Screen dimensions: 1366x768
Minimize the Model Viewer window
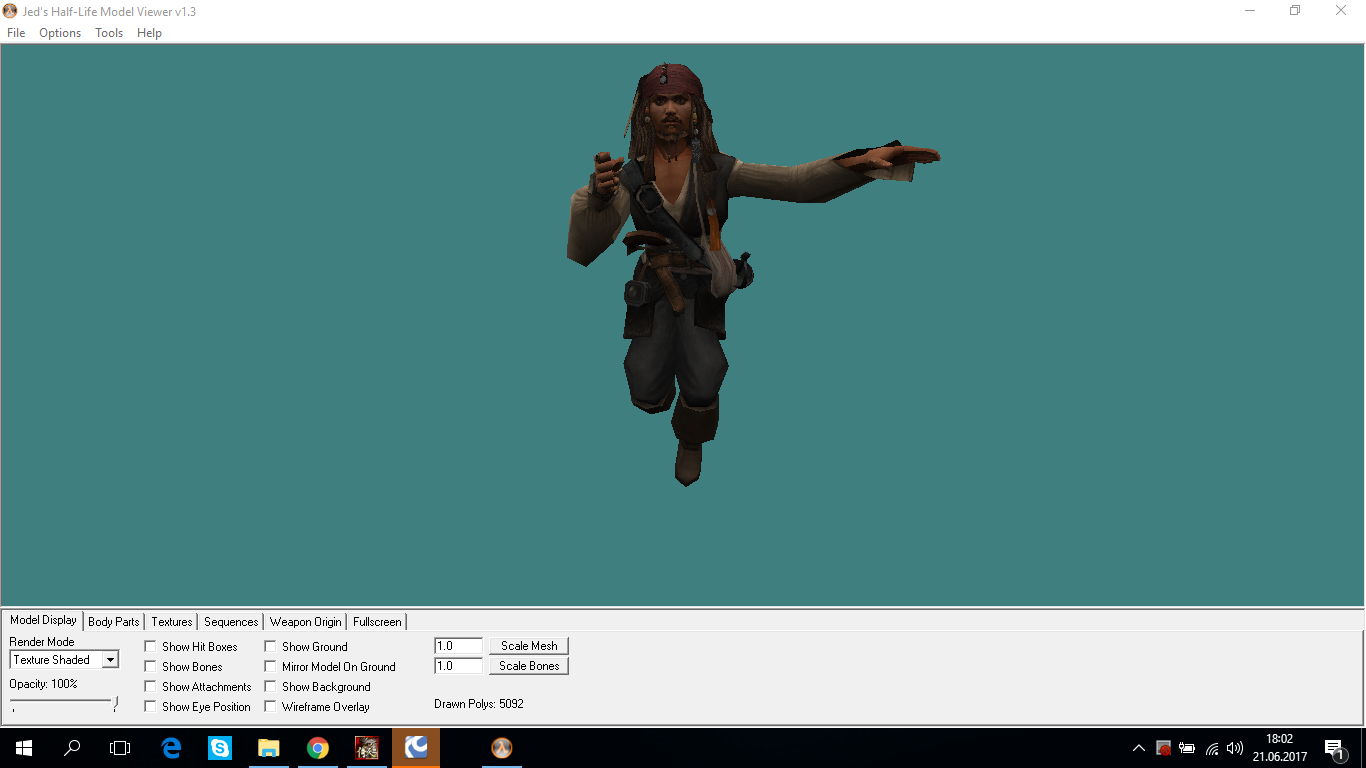tap(1250, 11)
